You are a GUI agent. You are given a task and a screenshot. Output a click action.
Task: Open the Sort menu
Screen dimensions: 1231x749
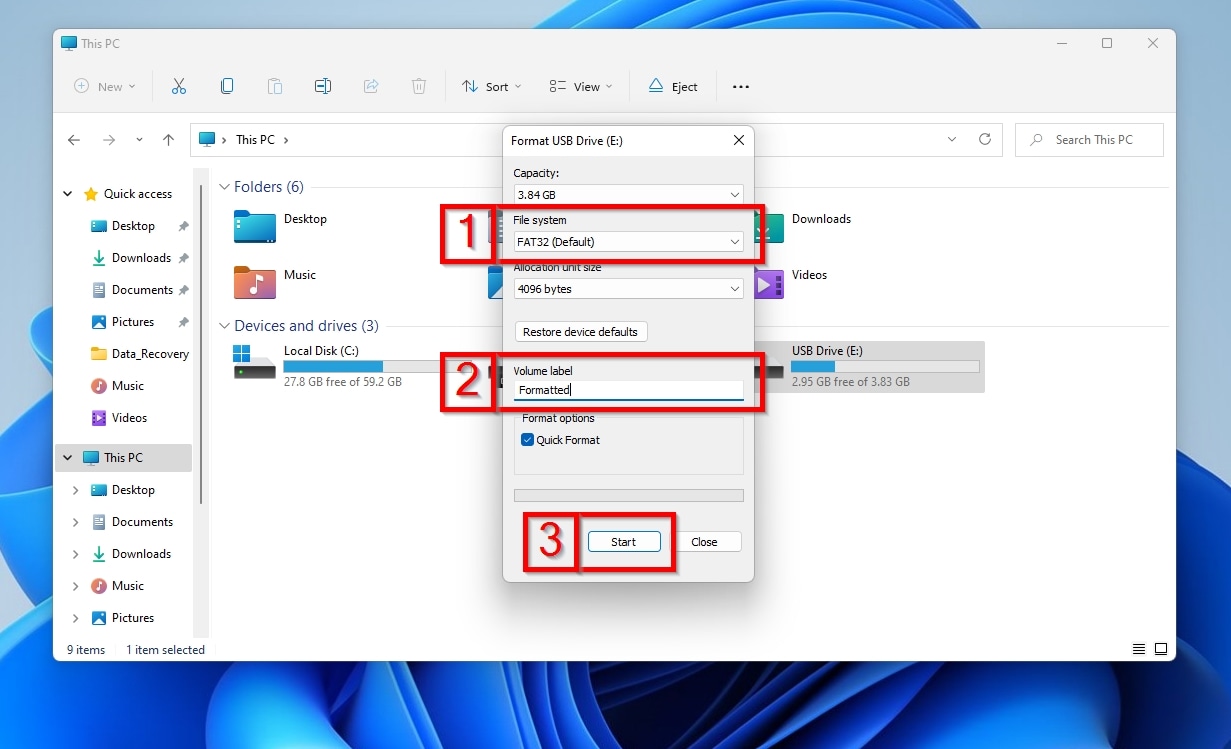tap(491, 86)
